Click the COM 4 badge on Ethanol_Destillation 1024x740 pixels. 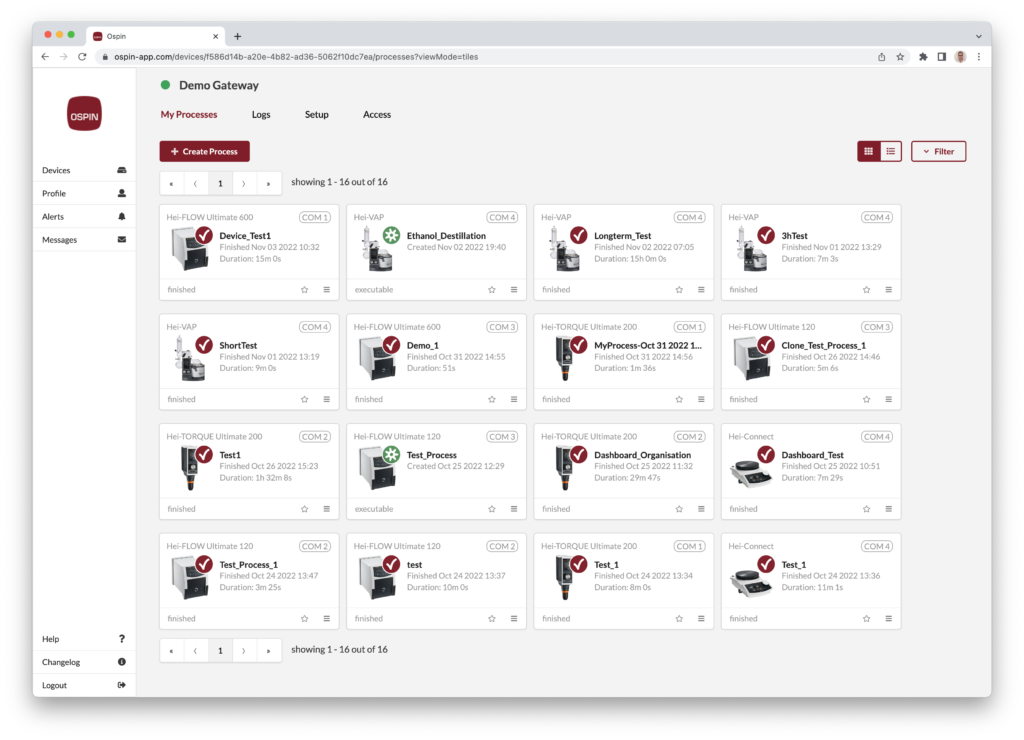pos(502,217)
